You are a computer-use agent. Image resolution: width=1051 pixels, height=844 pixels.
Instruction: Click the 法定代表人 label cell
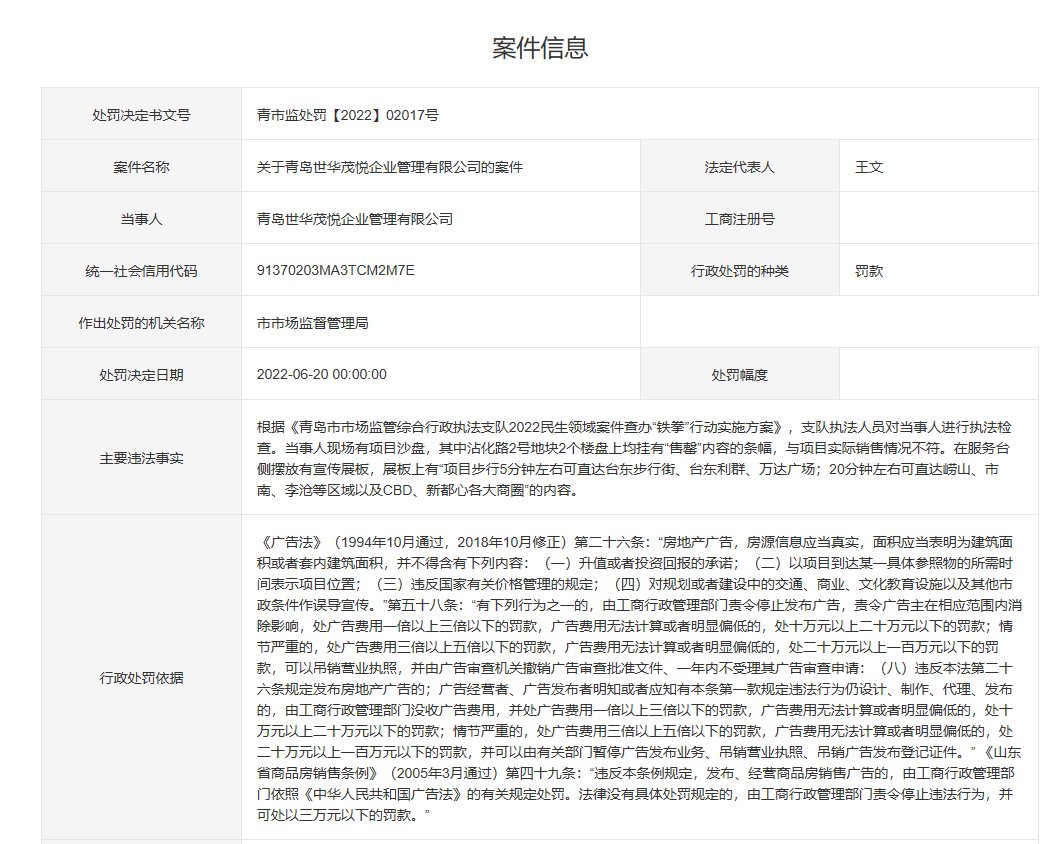(x=740, y=166)
